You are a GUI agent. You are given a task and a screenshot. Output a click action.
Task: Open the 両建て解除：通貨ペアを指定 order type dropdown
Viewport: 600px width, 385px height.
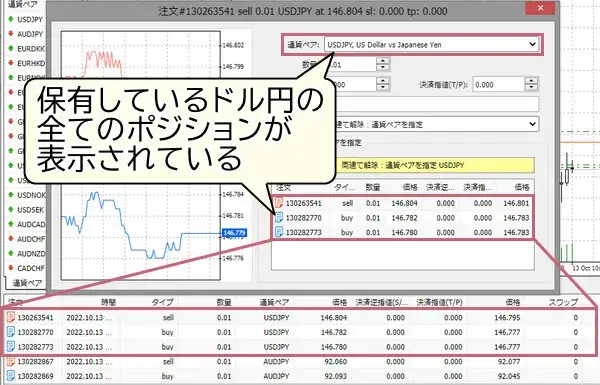pos(436,124)
